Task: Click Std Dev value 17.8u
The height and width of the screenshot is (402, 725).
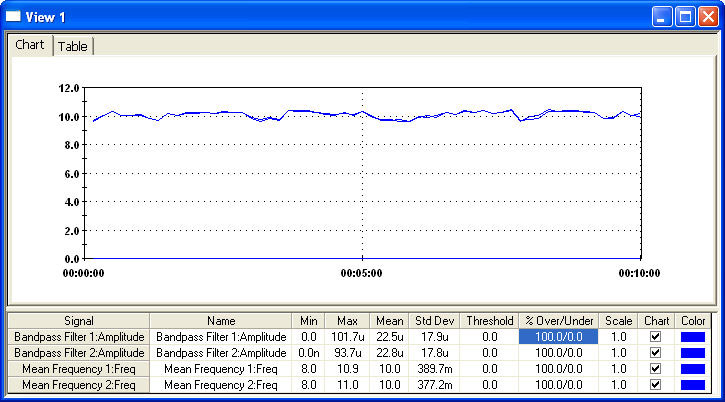Action: point(435,353)
